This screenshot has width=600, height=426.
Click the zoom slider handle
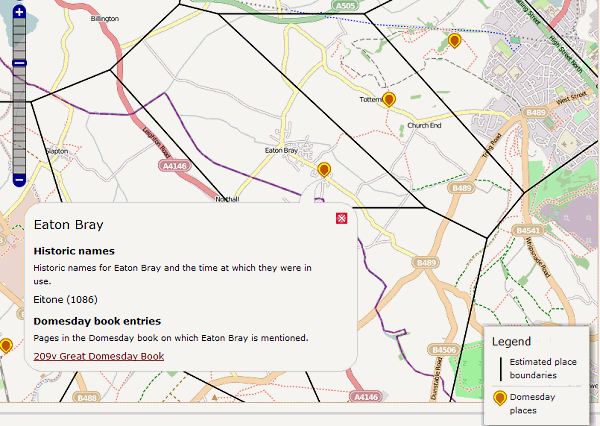pos(19,64)
